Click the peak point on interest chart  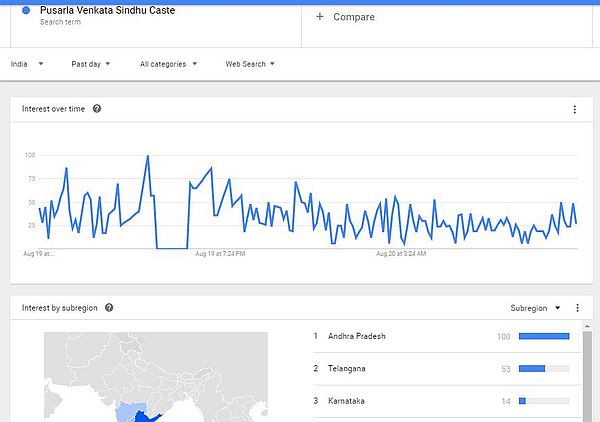click(x=148, y=156)
